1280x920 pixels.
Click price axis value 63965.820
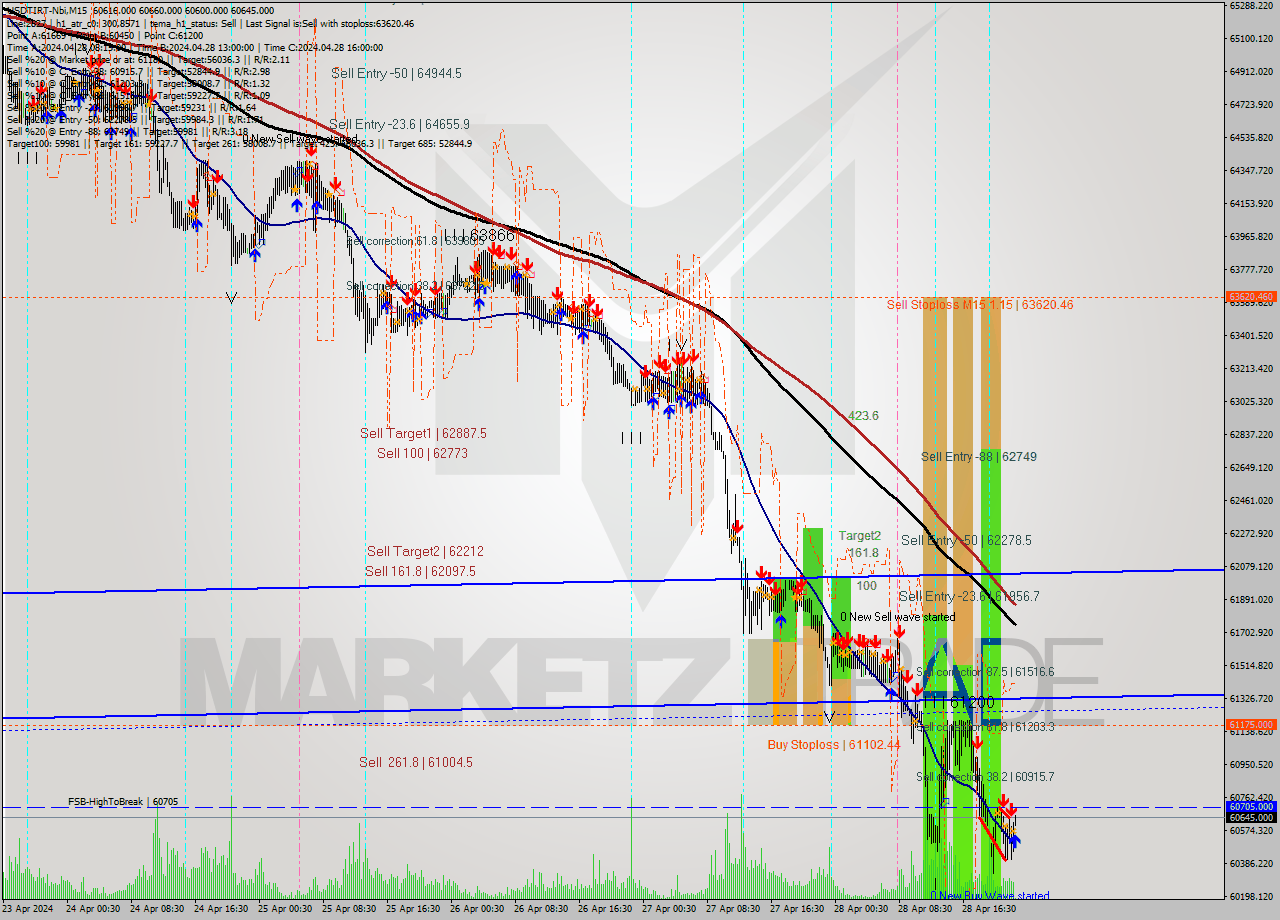(x=1251, y=236)
